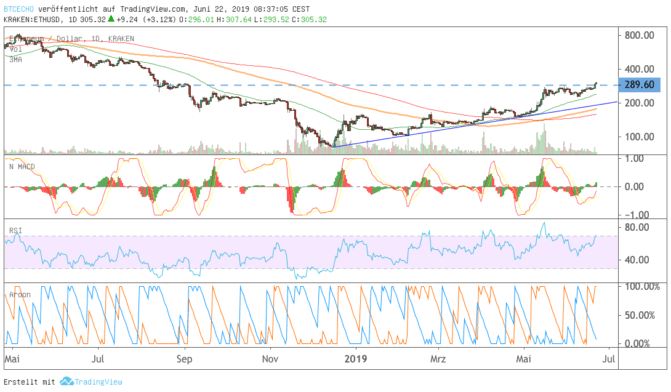This screenshot has height=392, width=671.
Task: Click the N MACD indicator label
Action: tap(22, 166)
